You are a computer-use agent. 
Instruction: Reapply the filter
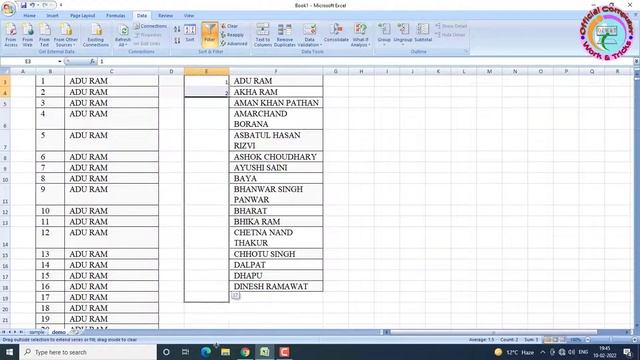pyautogui.click(x=233, y=35)
